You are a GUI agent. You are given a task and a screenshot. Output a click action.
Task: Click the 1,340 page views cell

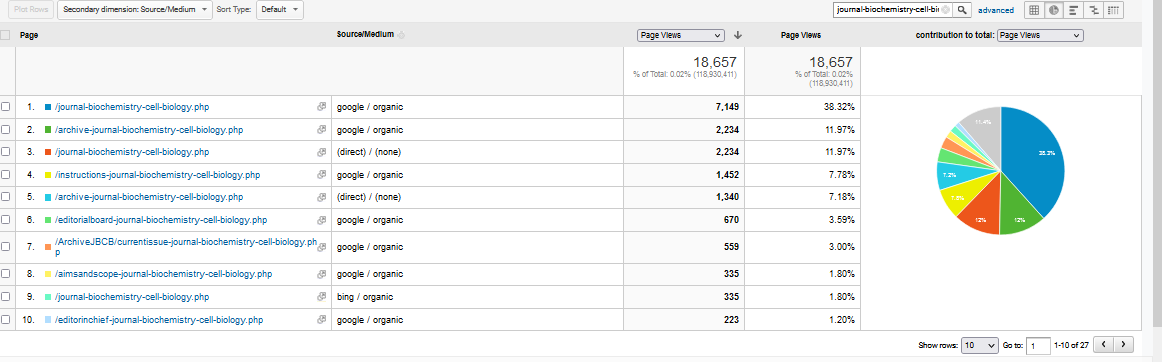coord(685,197)
